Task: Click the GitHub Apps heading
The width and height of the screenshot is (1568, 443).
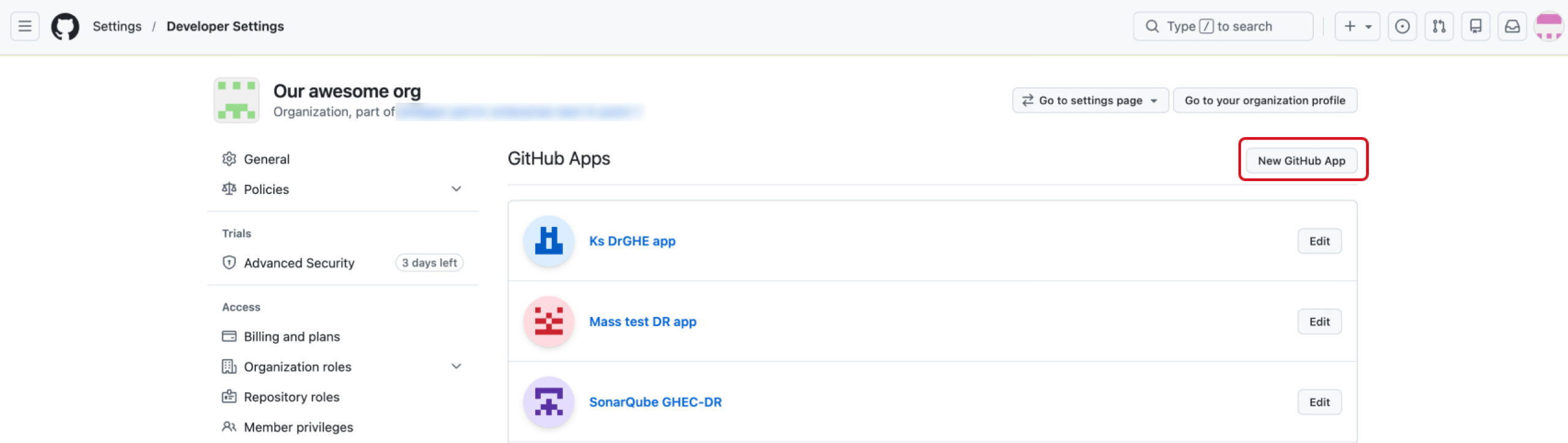Action: (559, 158)
